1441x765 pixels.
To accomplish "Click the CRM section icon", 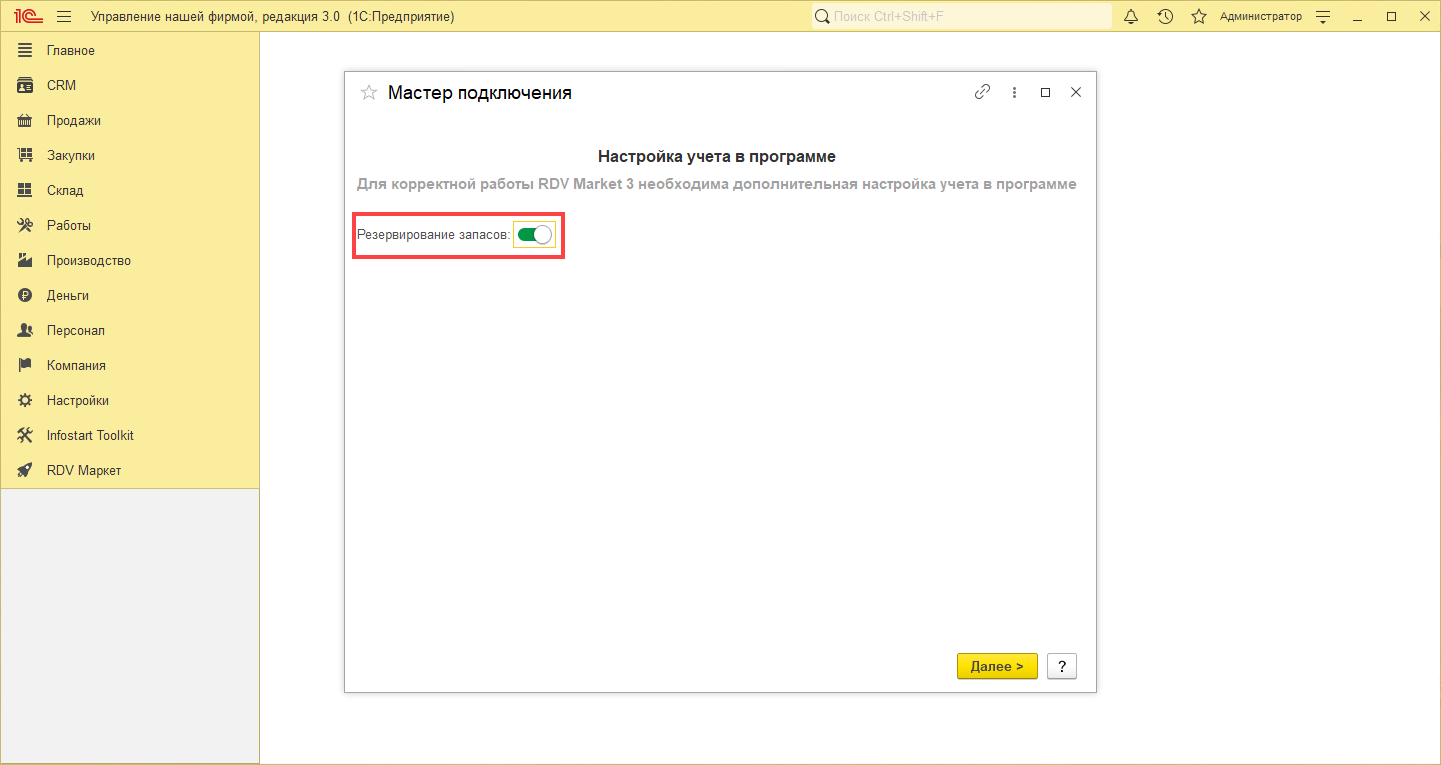I will (x=26, y=85).
